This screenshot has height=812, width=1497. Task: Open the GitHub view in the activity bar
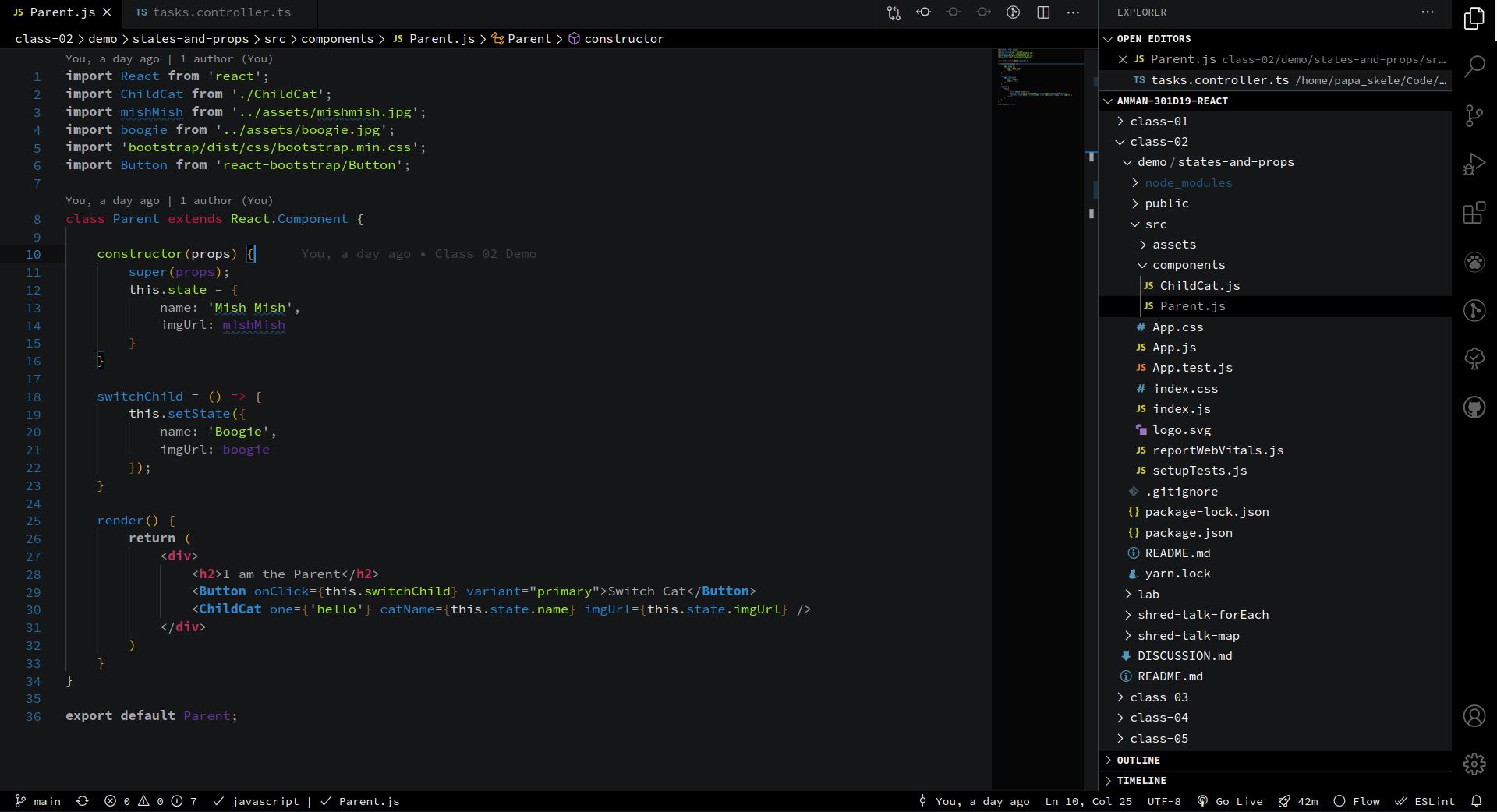click(x=1474, y=407)
